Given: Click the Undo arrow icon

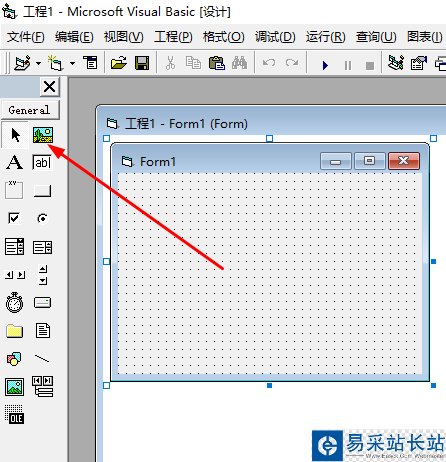Looking at the screenshot, I should (x=269, y=63).
